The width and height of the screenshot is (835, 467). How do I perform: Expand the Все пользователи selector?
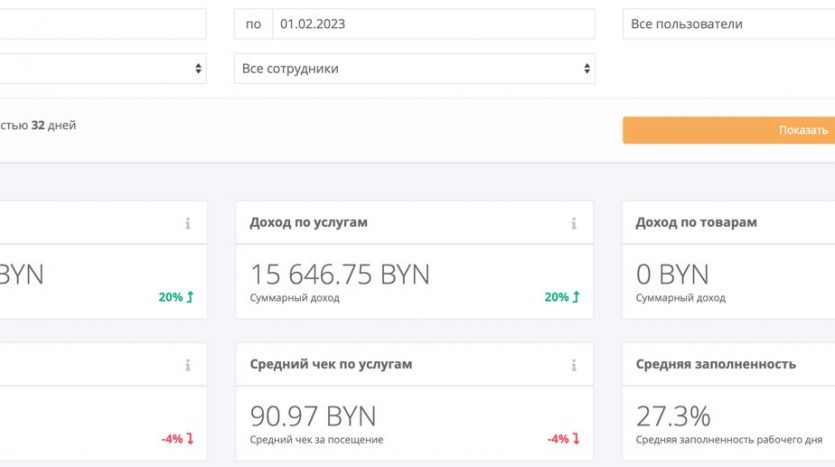728,24
